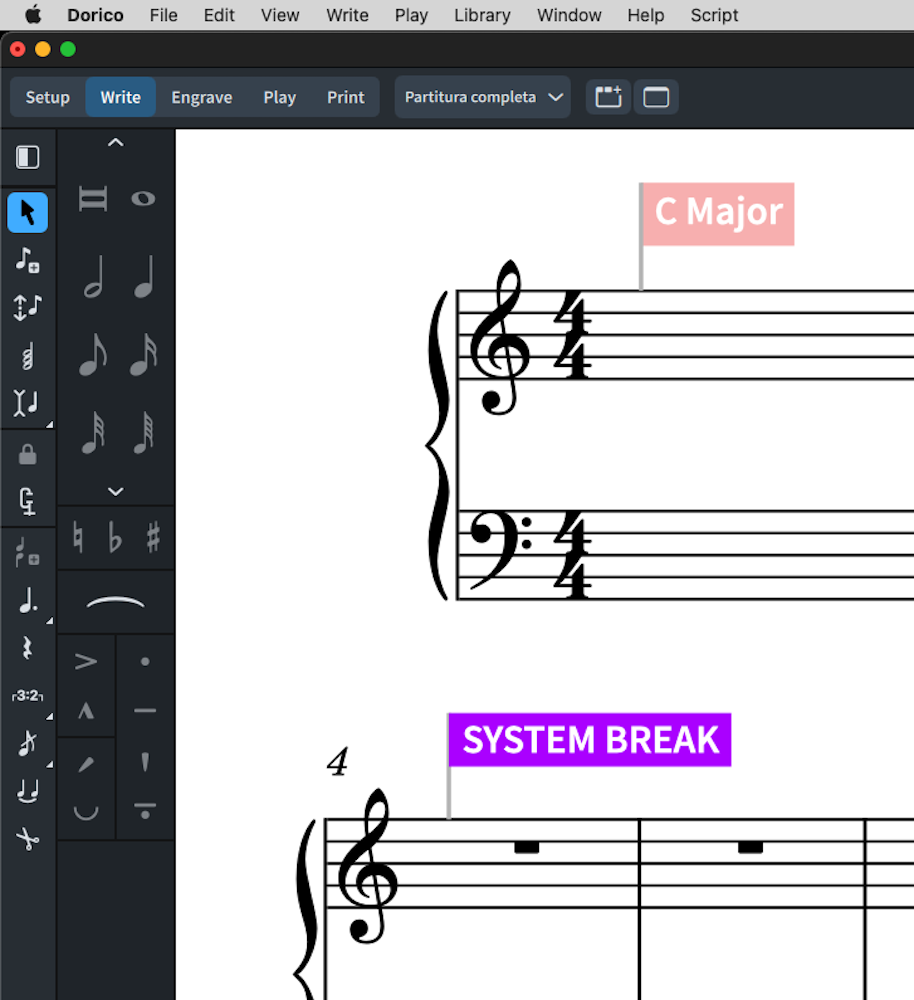
Task: Select the dotted note tool
Action: (27, 600)
